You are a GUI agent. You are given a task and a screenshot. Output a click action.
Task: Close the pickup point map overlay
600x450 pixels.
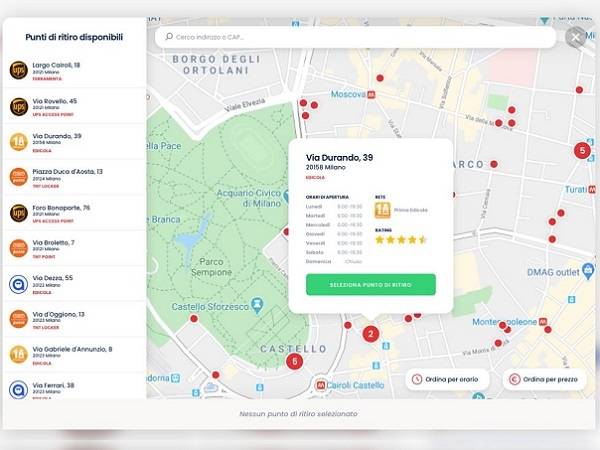[576, 37]
